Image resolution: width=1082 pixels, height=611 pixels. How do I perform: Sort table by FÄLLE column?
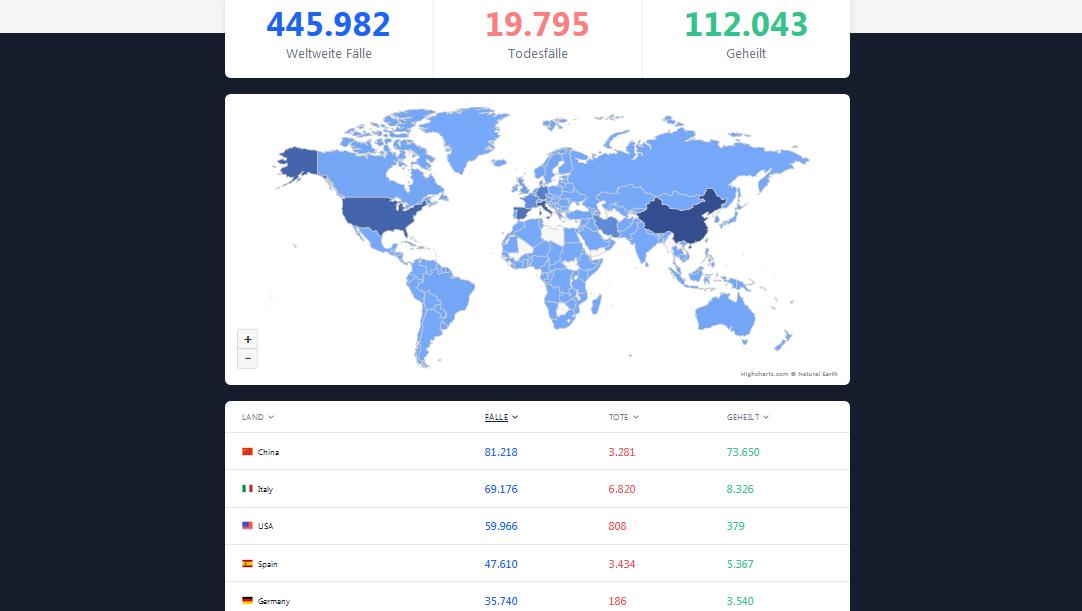(502, 417)
